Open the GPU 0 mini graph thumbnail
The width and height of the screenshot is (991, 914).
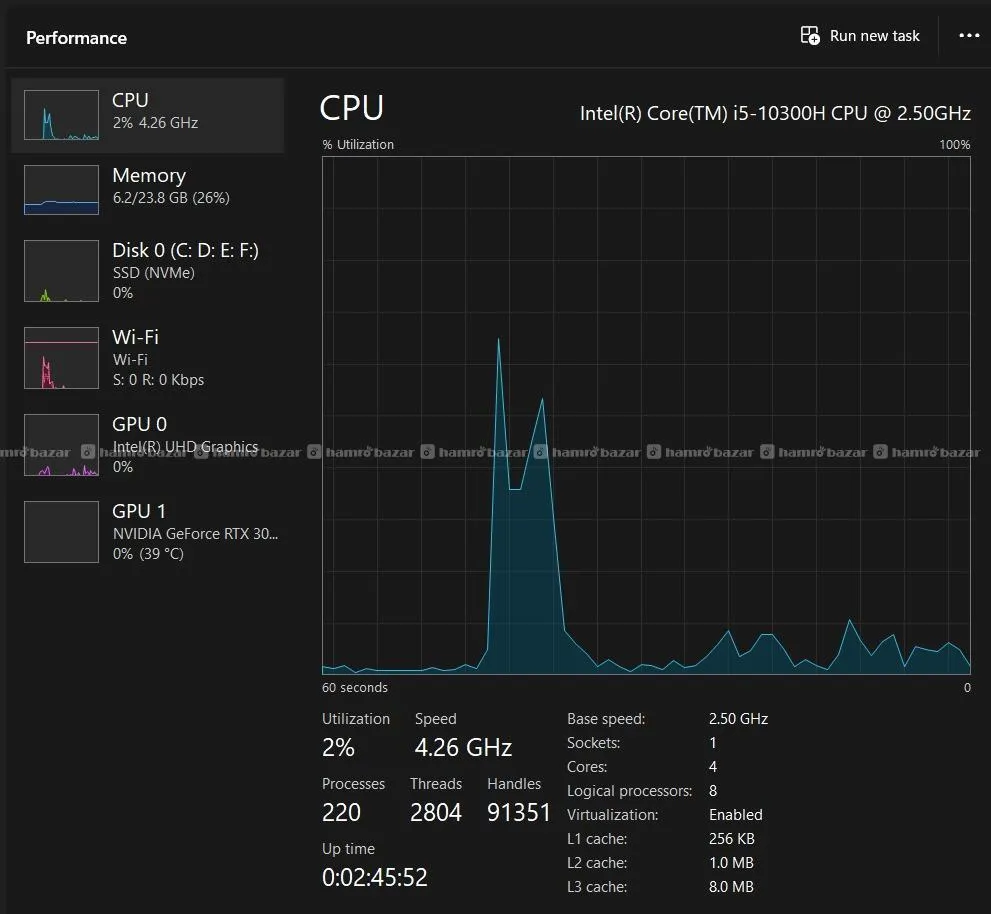61,445
